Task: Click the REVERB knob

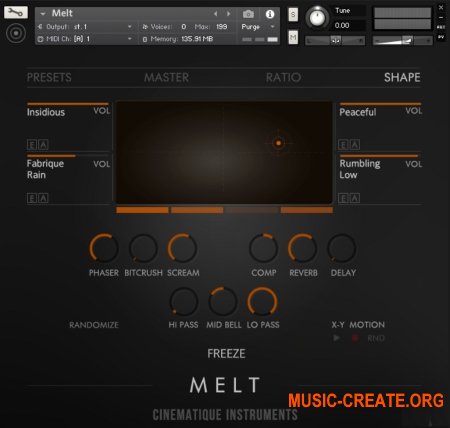Action: [x=303, y=248]
